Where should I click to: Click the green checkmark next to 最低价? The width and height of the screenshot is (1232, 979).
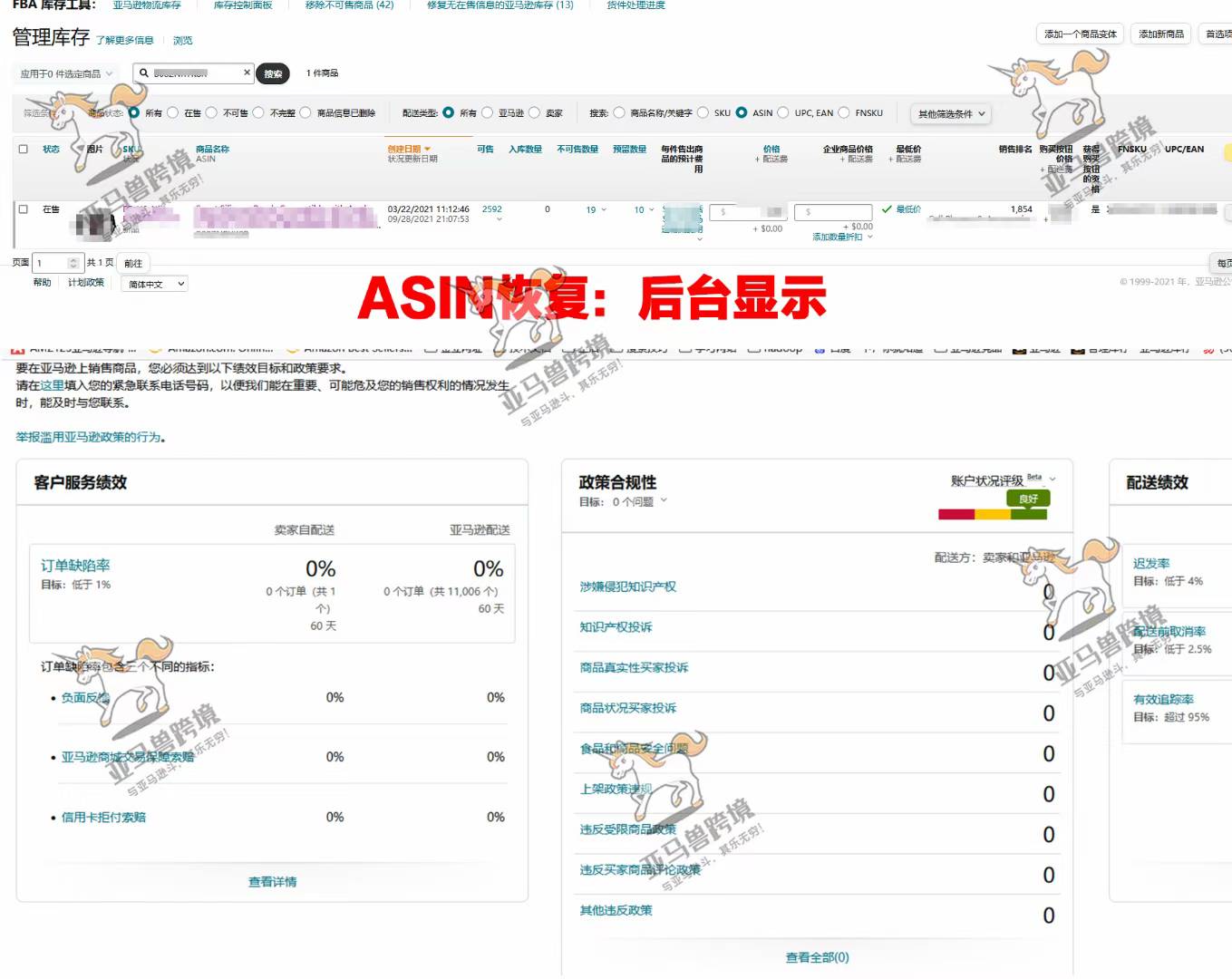pyautogui.click(x=887, y=209)
